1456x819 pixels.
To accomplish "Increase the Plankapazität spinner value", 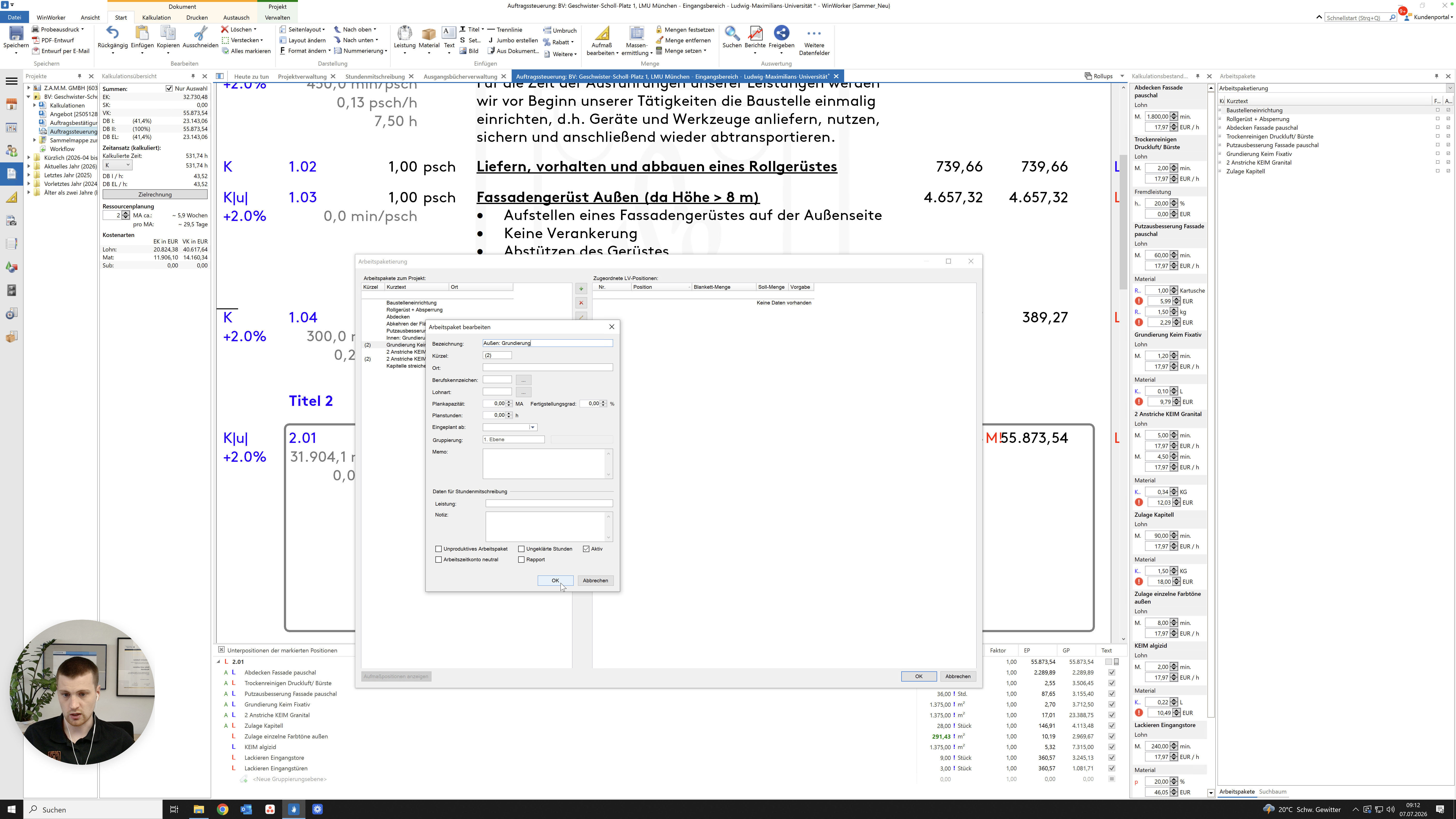I will [509, 402].
